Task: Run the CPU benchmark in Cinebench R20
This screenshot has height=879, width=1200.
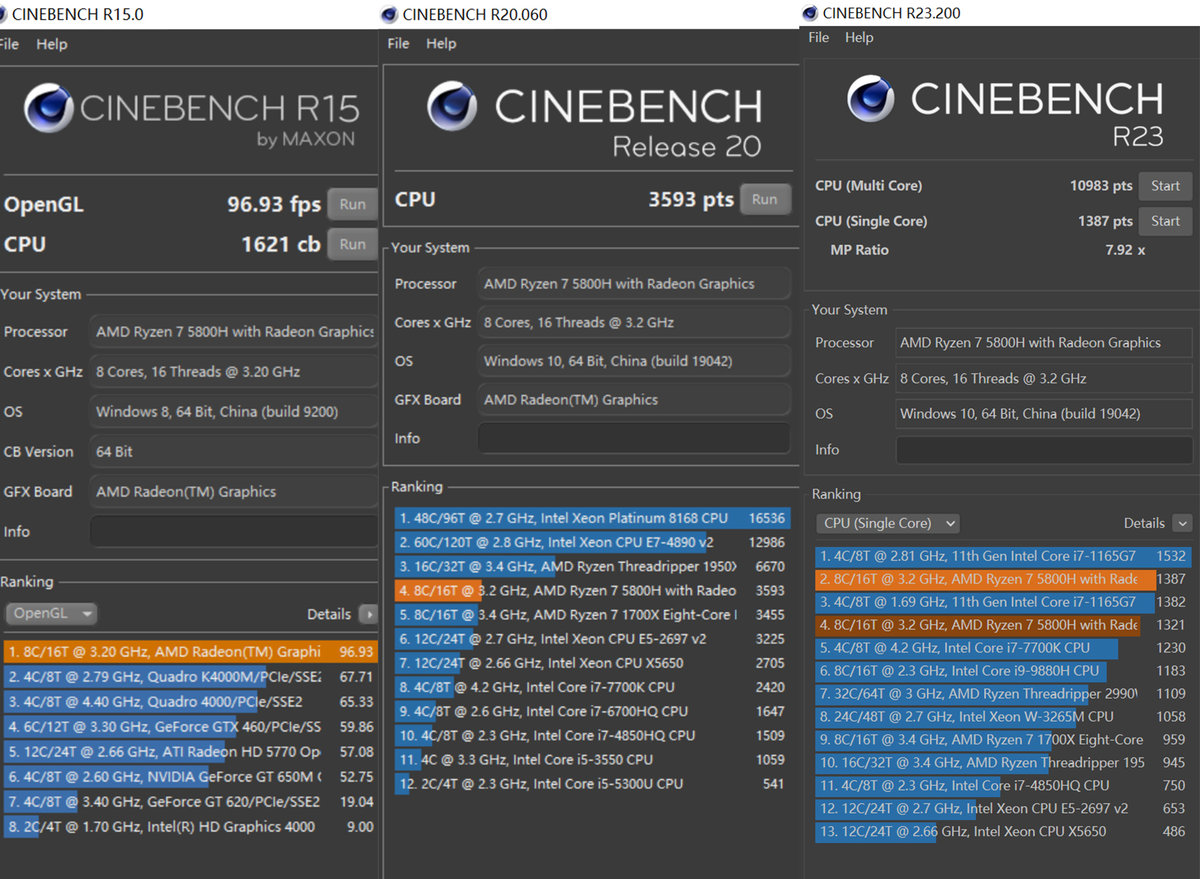Action: pos(764,199)
